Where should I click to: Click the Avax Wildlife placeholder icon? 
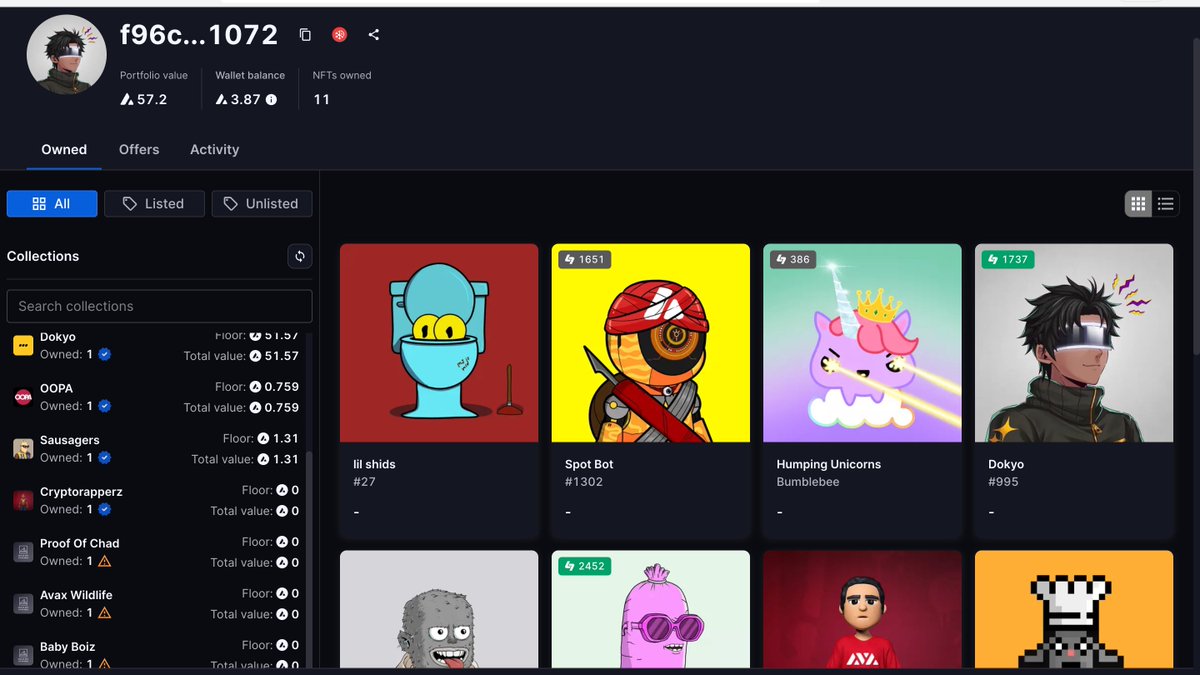[23, 604]
